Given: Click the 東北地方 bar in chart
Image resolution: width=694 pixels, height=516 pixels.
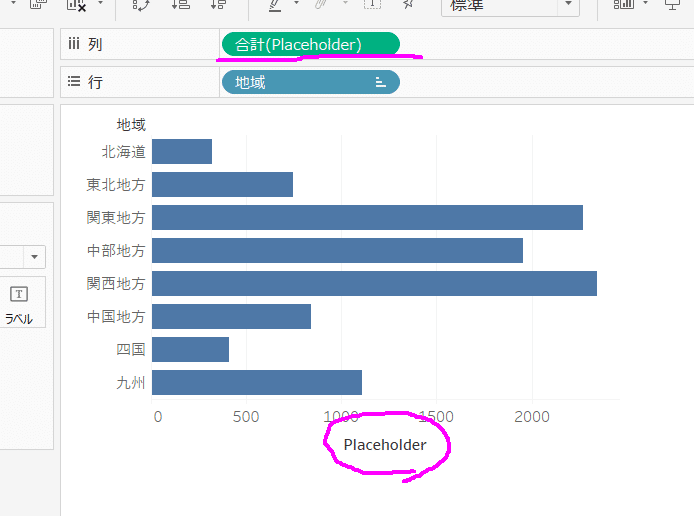Looking at the screenshot, I should 222,185.
